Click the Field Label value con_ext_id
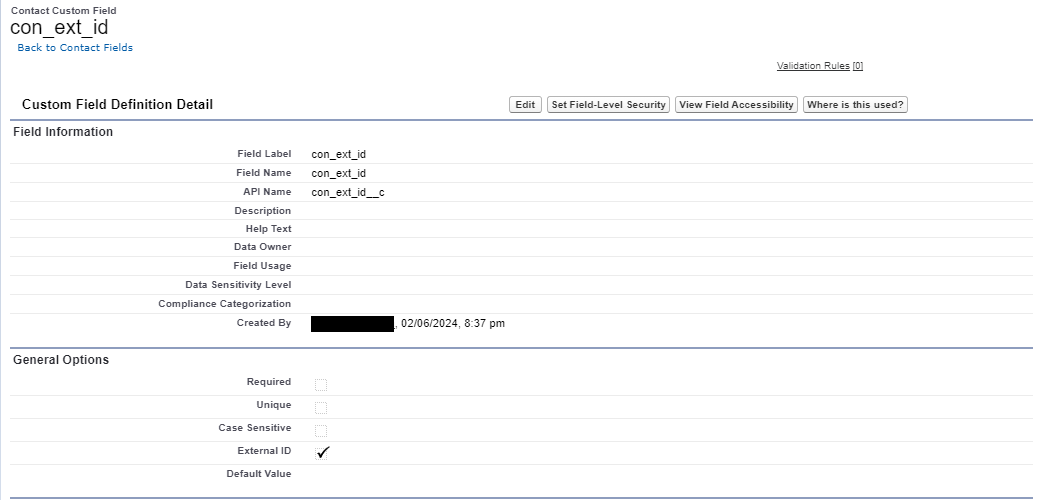The width and height of the screenshot is (1046, 500). pos(338,154)
